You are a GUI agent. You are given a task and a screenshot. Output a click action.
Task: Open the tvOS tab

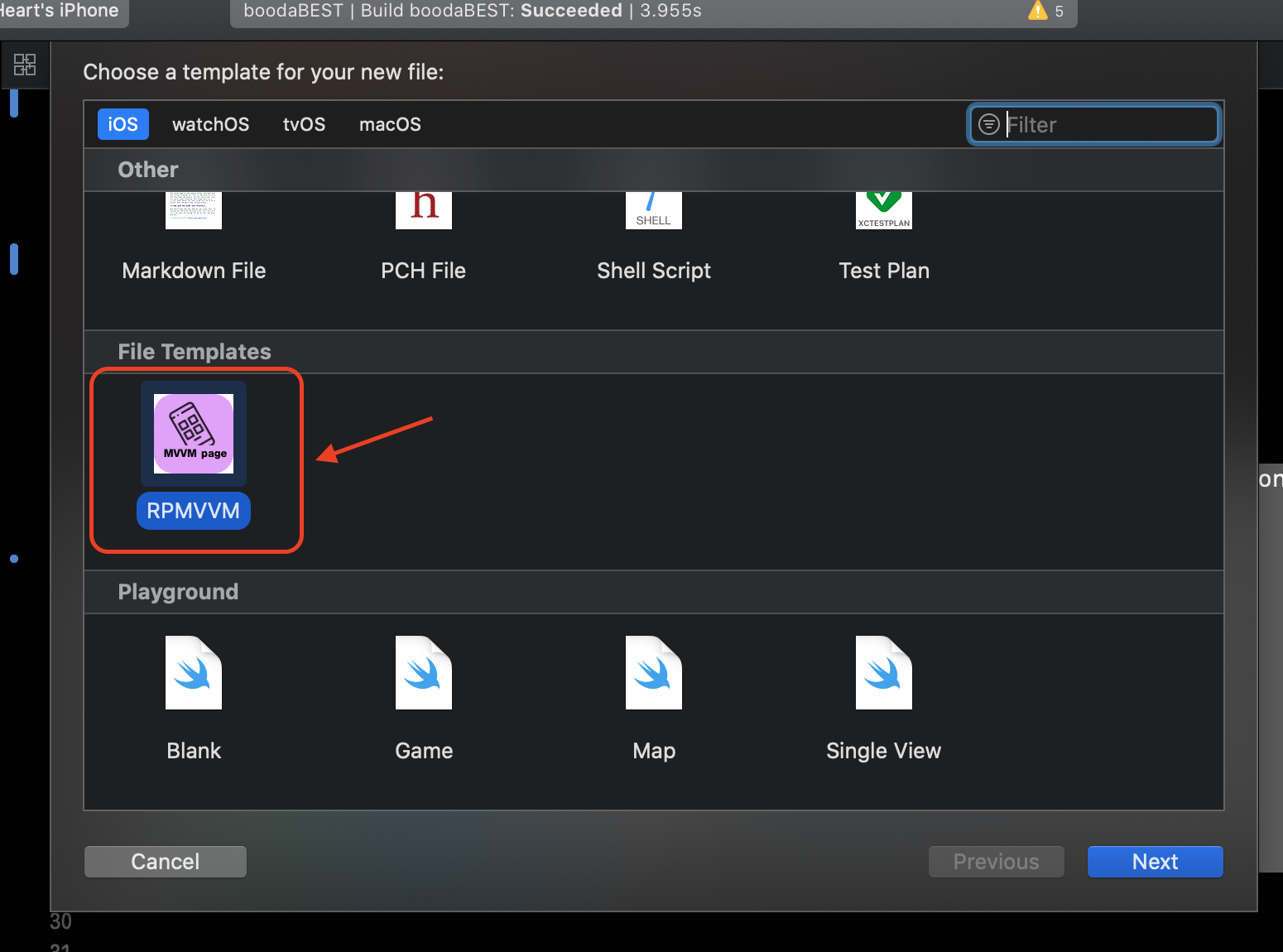304,124
